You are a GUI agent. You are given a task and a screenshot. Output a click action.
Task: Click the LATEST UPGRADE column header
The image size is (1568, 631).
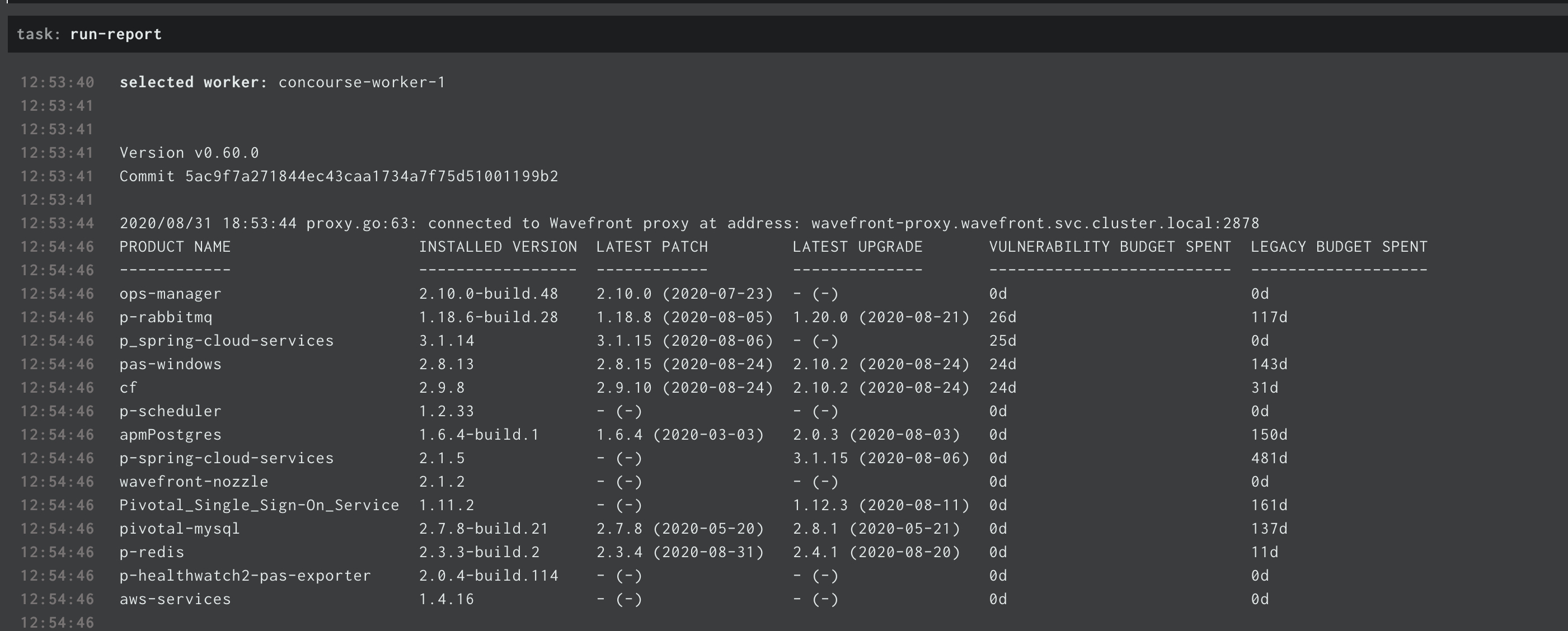858,247
